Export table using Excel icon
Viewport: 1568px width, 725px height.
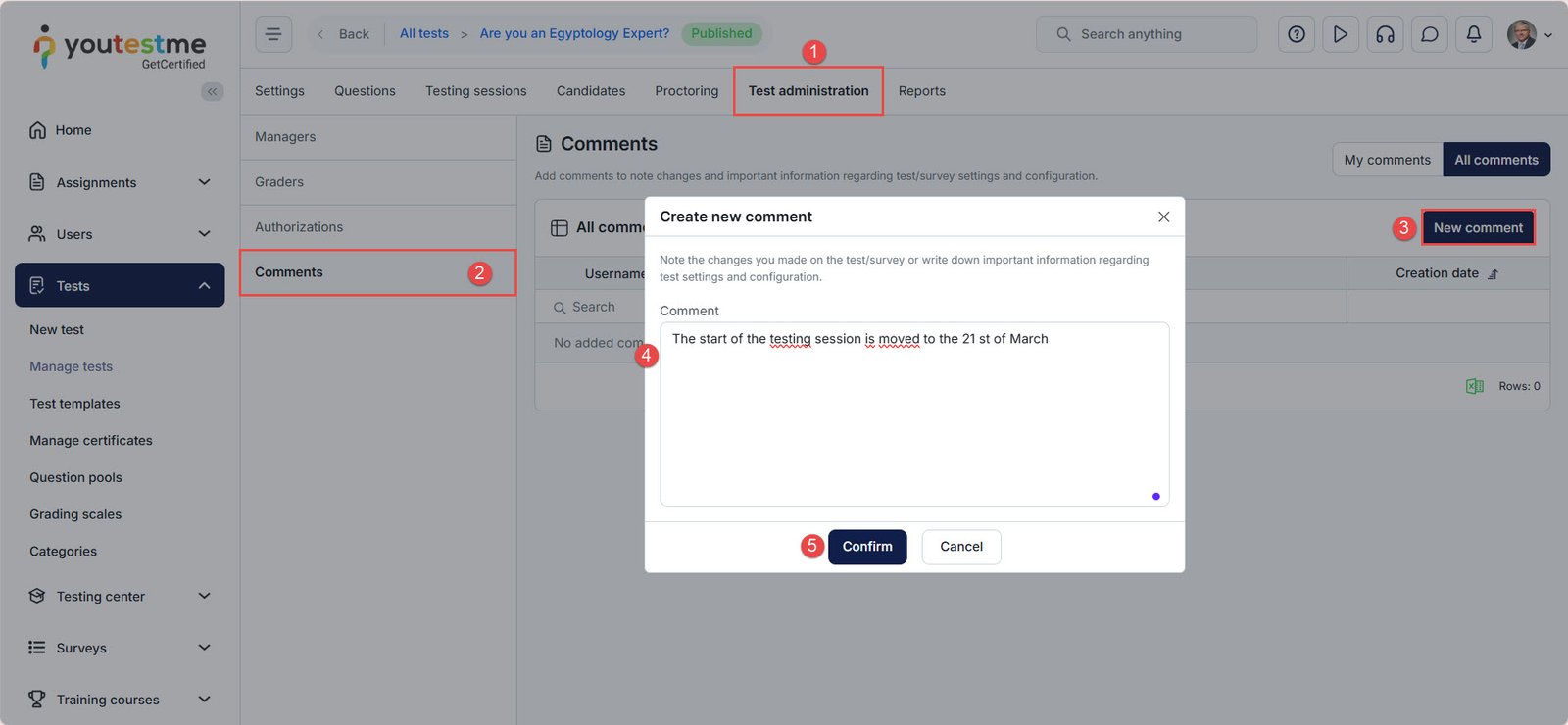click(x=1474, y=386)
